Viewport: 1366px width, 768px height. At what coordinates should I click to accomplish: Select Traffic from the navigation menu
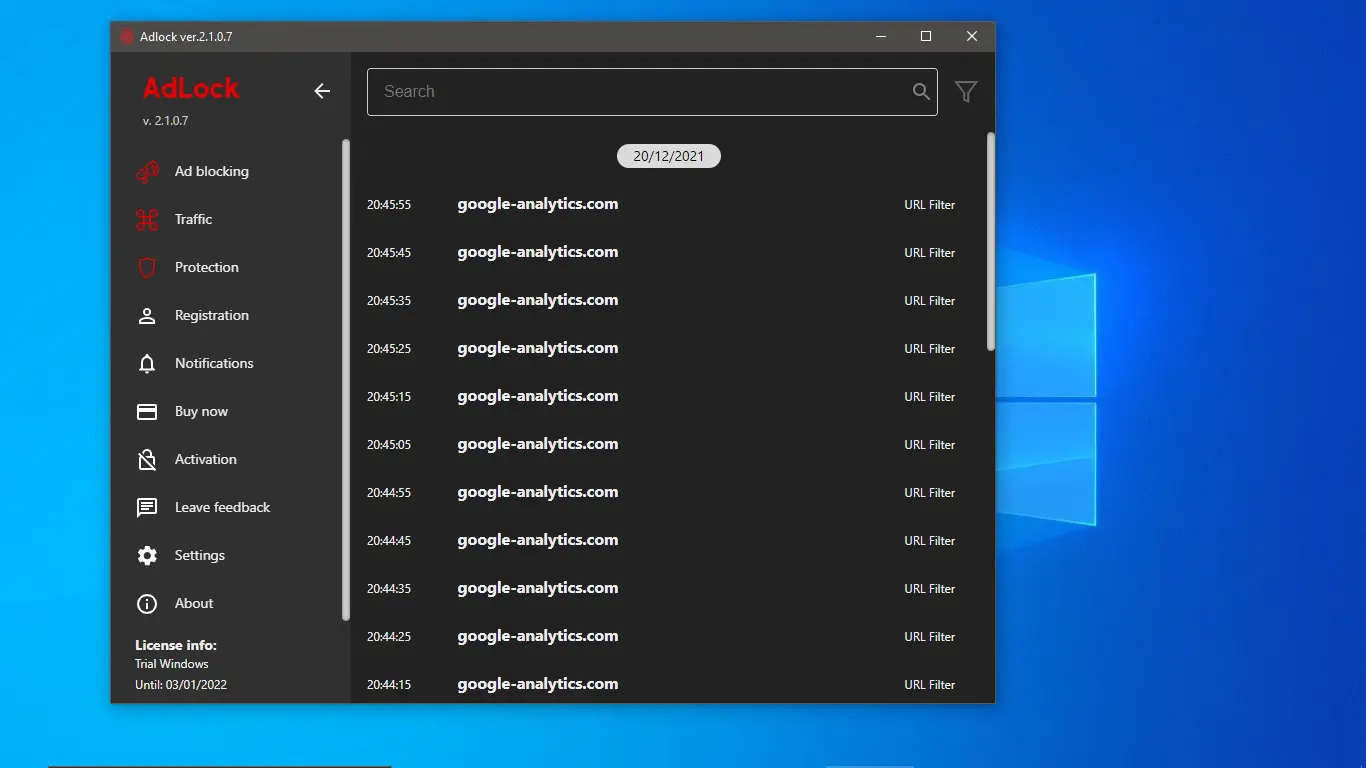coord(194,219)
